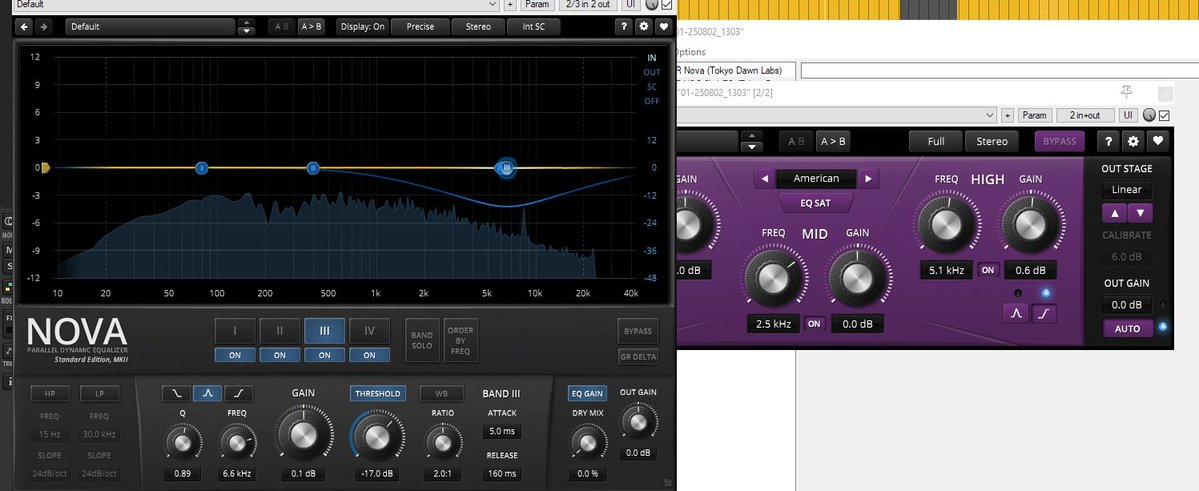Select next EQ model right arrow

(868, 179)
